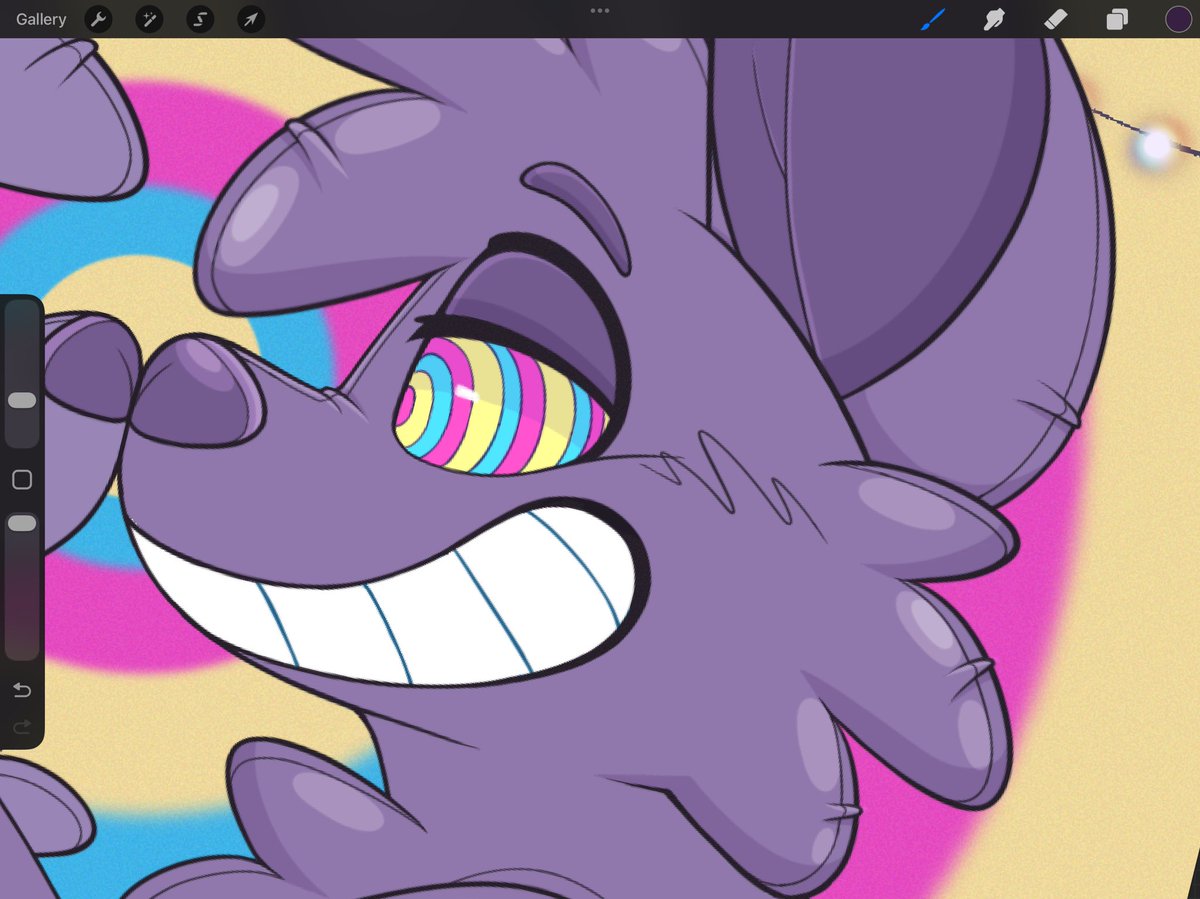Tap the three-dot handle at top center
This screenshot has width=1200, height=899.
tap(600, 11)
